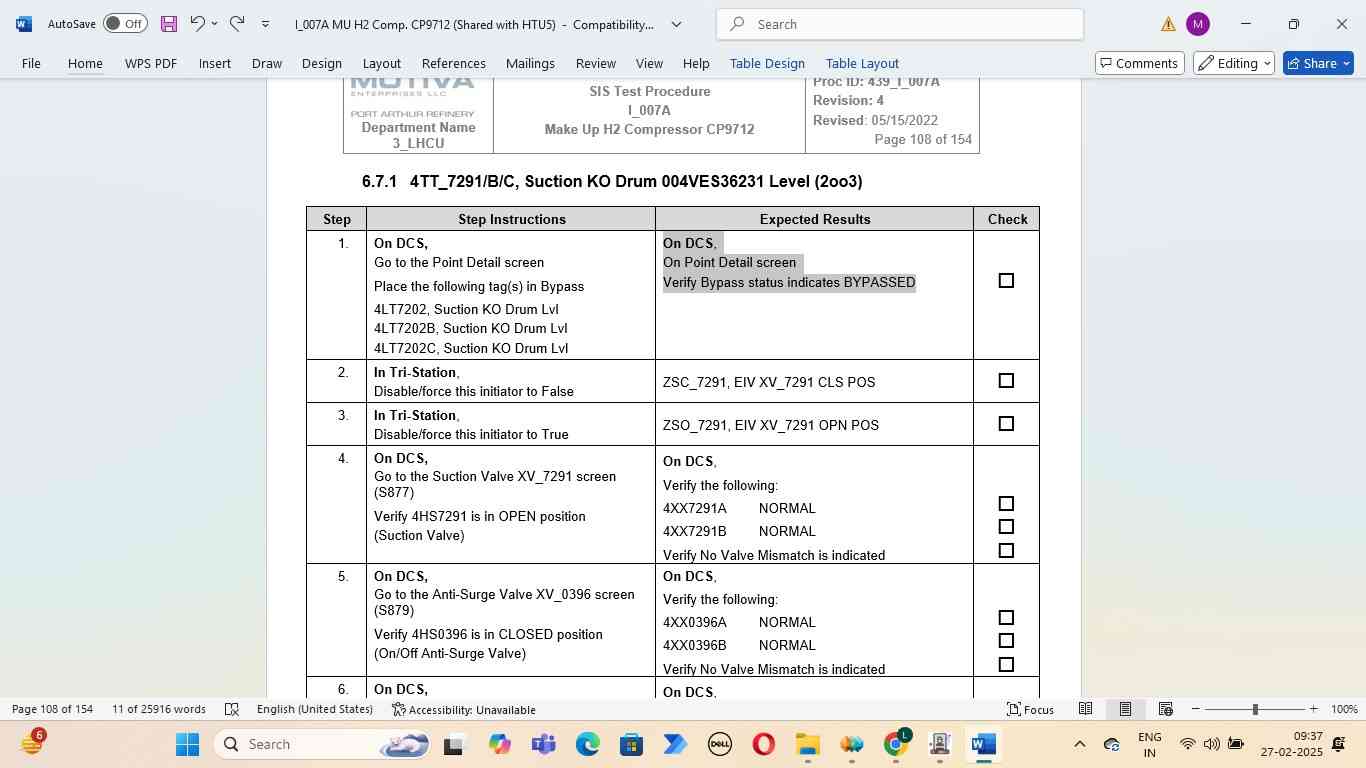Click the Word icon on the taskbar
Screen dimensions: 1366x768
click(984, 744)
